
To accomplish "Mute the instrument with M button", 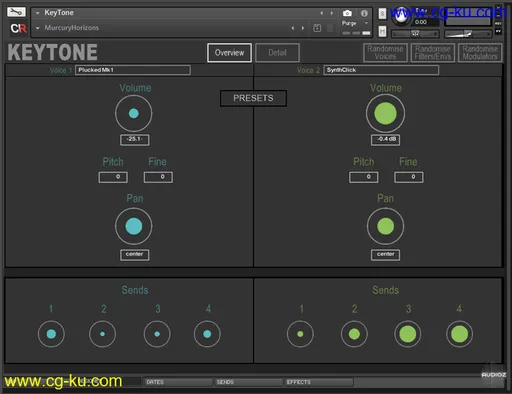I will (x=382, y=31).
